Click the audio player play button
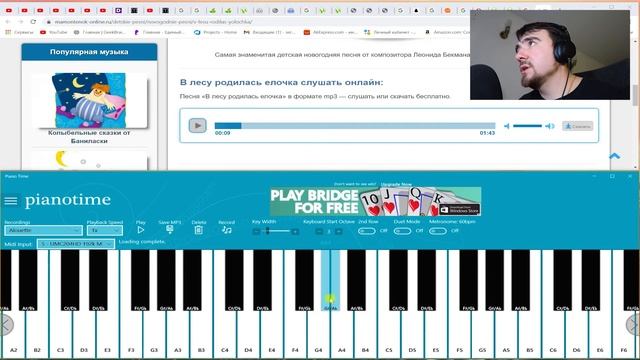Image resolution: width=640 pixels, height=360 pixels. pos(197,126)
